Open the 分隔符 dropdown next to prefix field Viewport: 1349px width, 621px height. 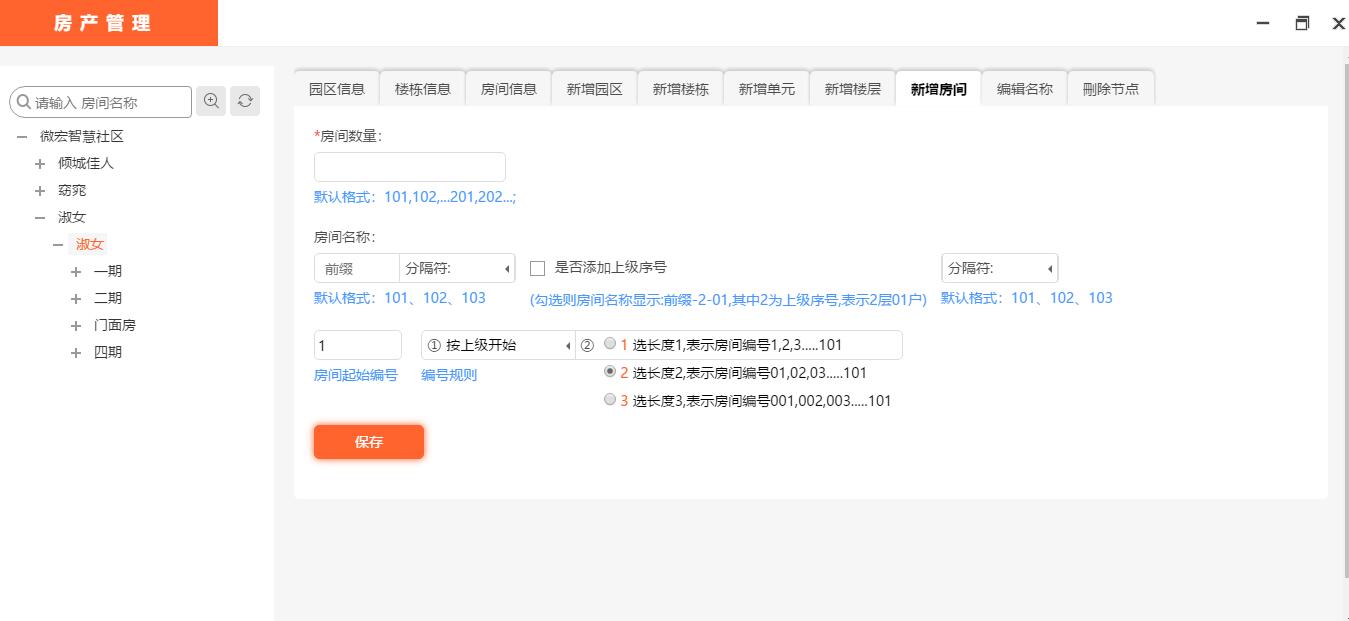click(x=457, y=268)
